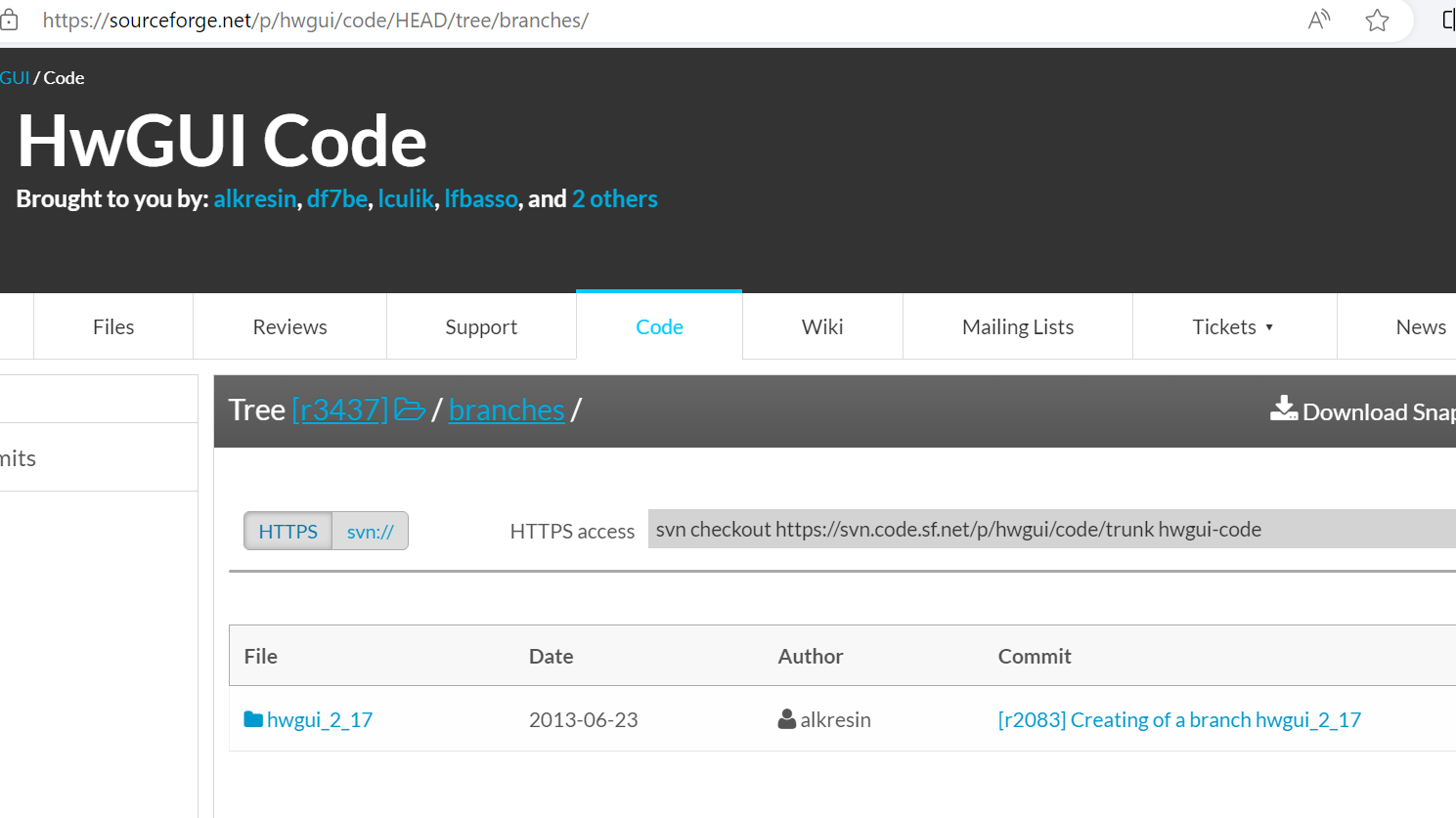The image size is (1456, 818).
Task: Click the hwgui_2_17 folder icon
Action: tap(253, 719)
